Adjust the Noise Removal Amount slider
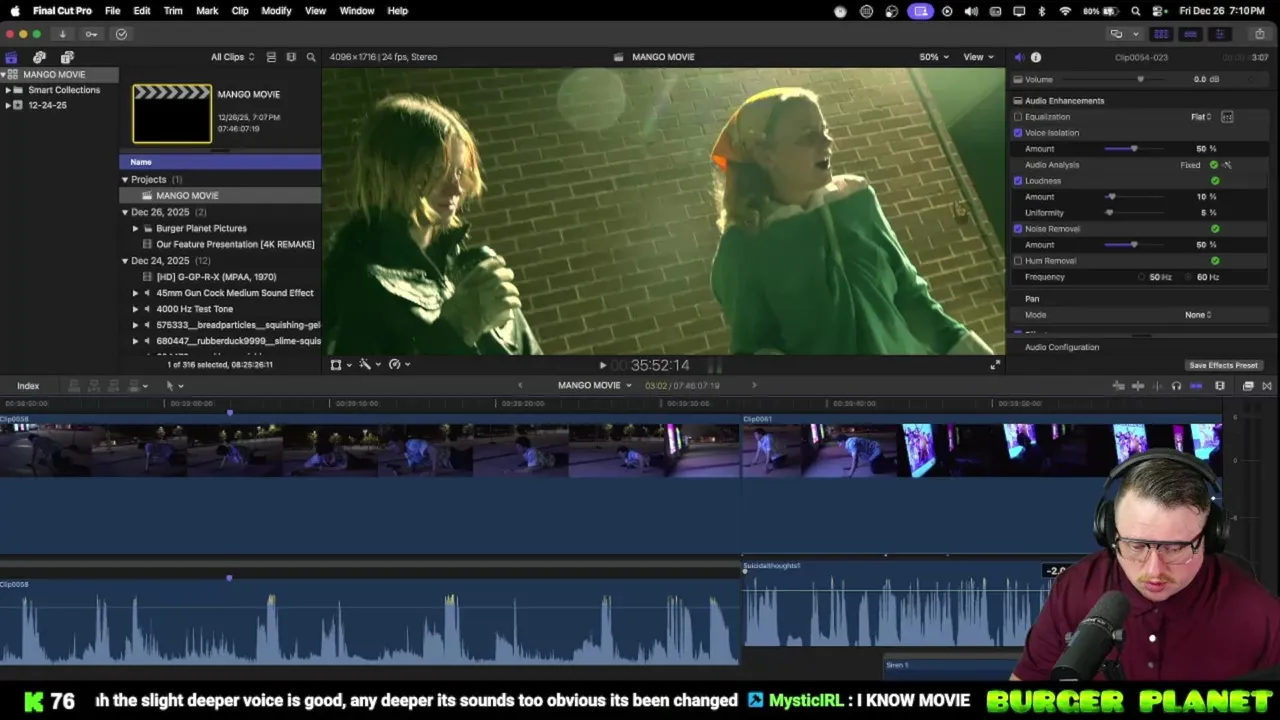Viewport: 1280px width, 720px height. tap(1135, 245)
